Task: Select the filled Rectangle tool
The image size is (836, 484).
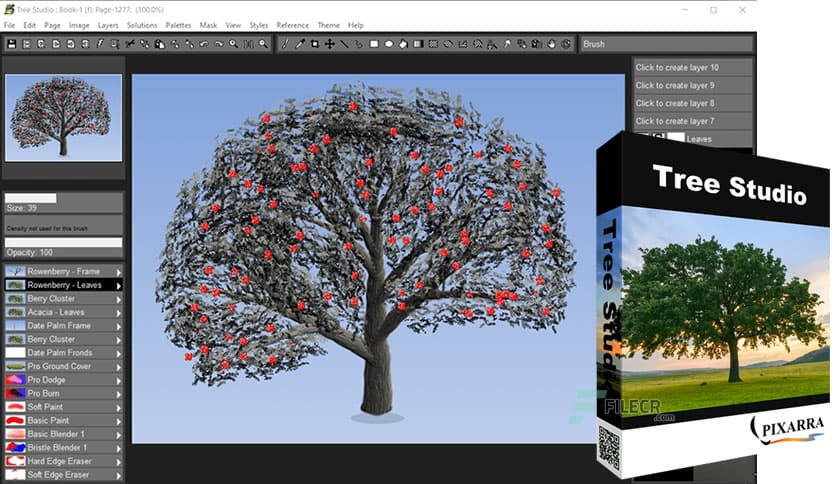Action: pyautogui.click(x=374, y=44)
